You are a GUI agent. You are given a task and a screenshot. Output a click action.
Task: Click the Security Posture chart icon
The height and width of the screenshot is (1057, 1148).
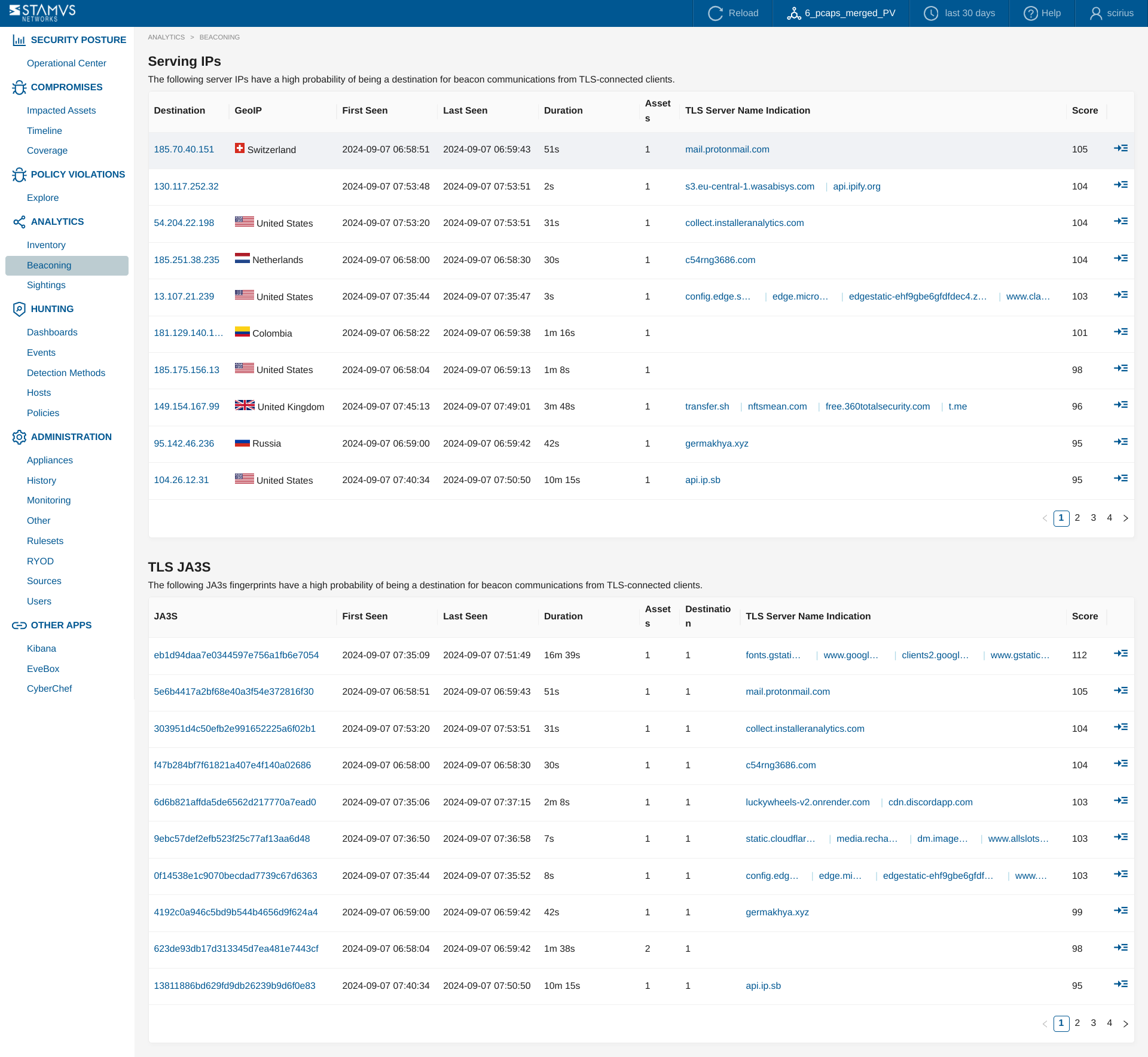(x=19, y=40)
